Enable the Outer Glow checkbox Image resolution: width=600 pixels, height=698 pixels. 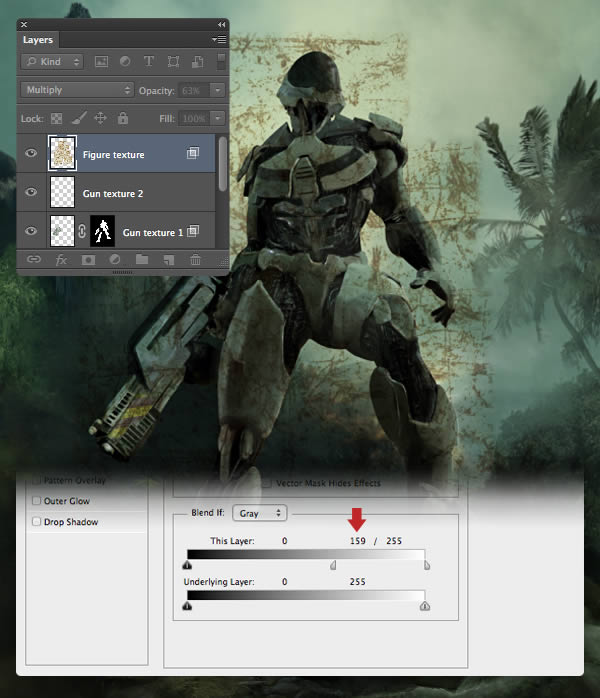[36, 501]
